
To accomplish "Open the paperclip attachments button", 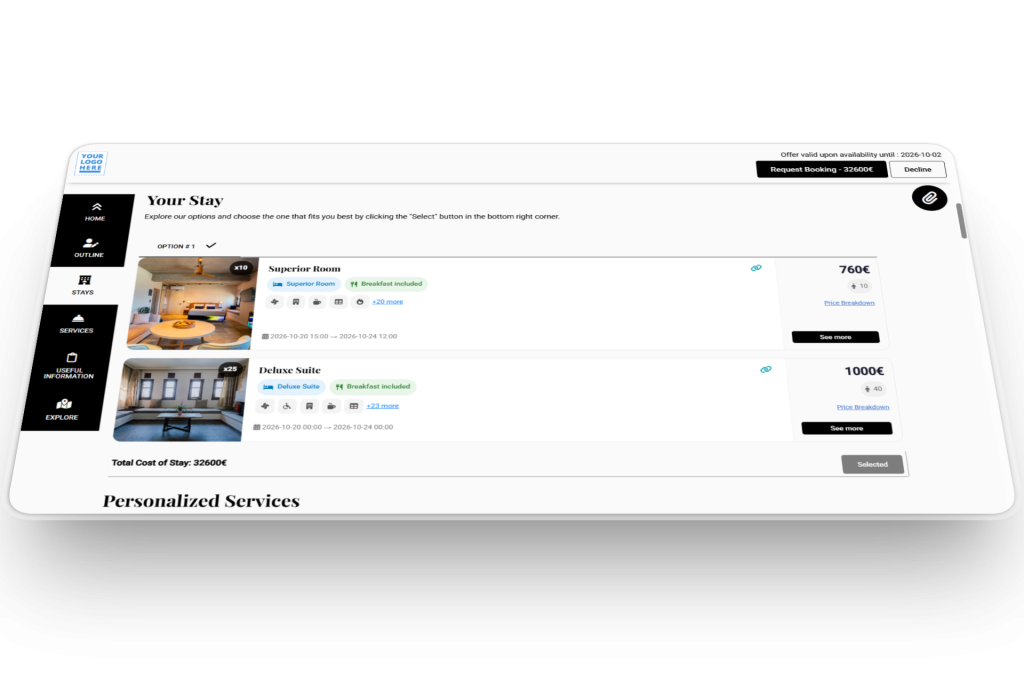I will [x=929, y=198].
